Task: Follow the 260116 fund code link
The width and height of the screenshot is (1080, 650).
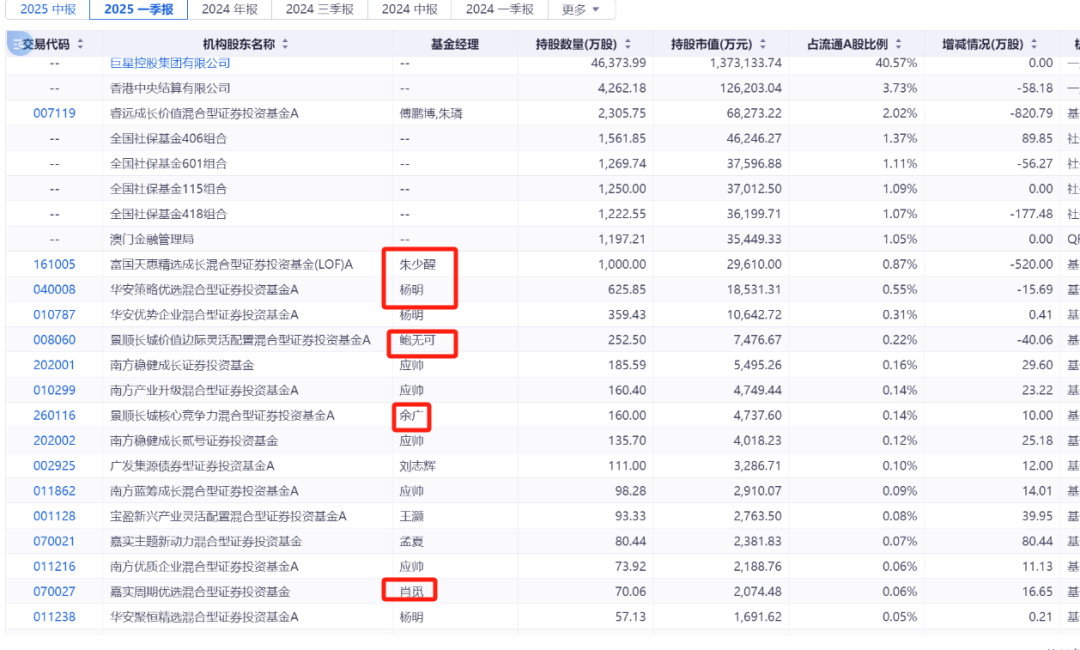Action: [54, 415]
